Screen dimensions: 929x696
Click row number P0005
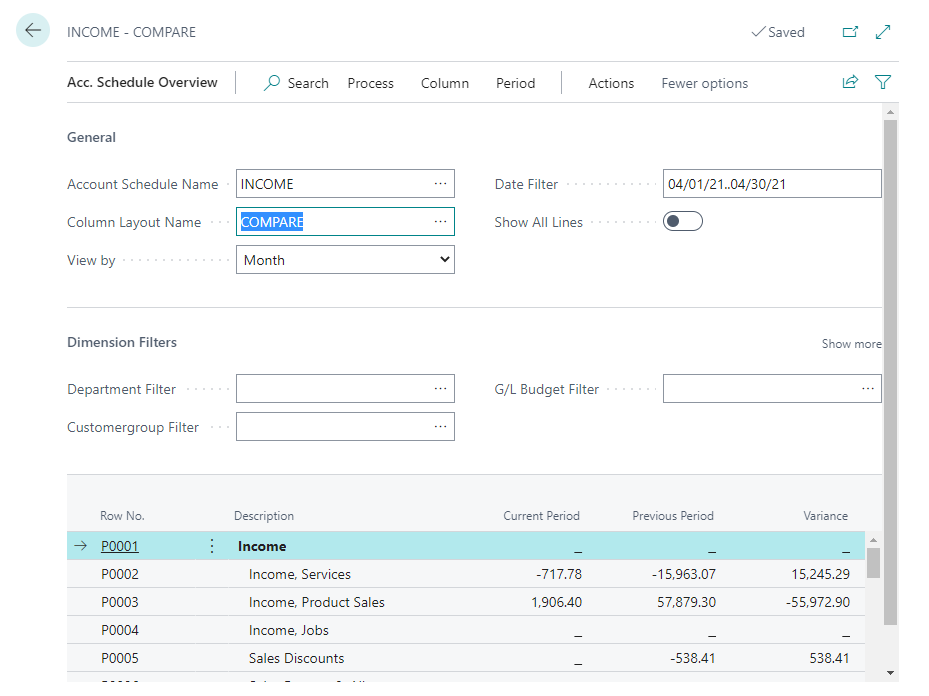[120, 658]
